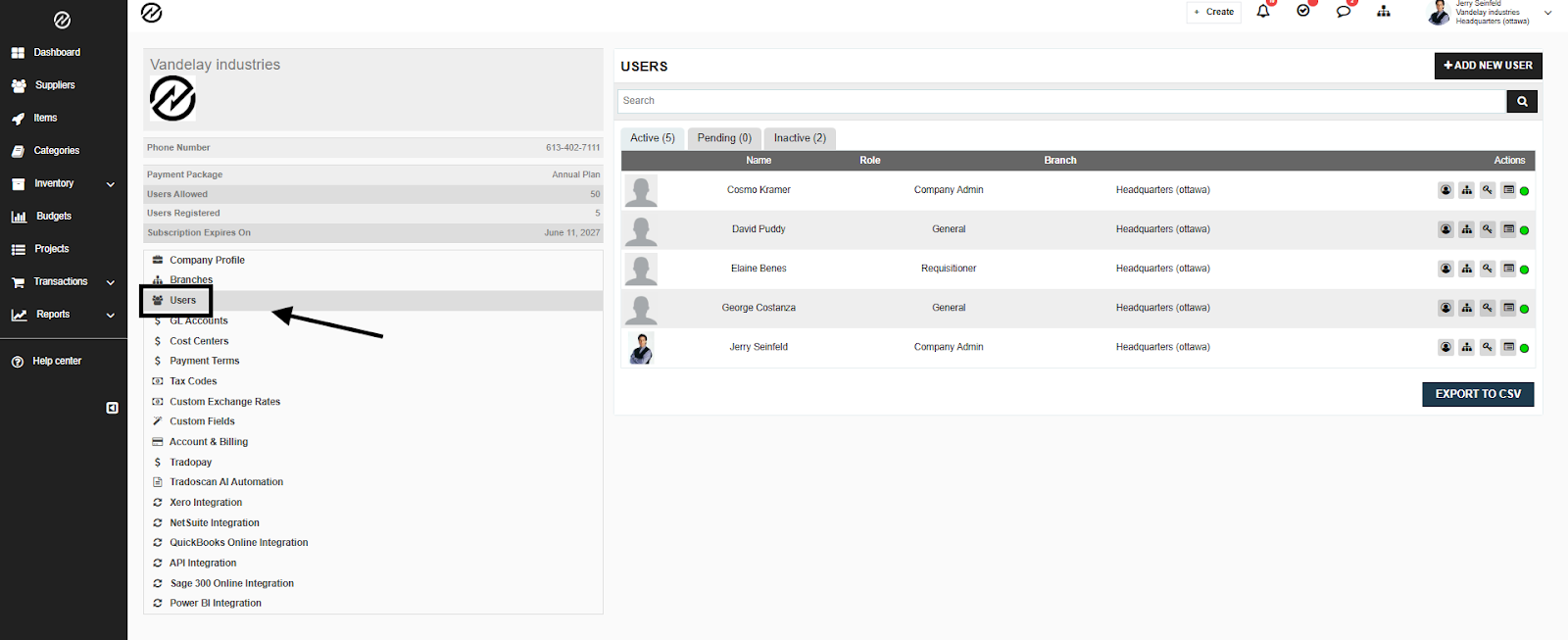The height and width of the screenshot is (640, 1568).
Task: Open the notifications bell icon
Action: [1263, 12]
